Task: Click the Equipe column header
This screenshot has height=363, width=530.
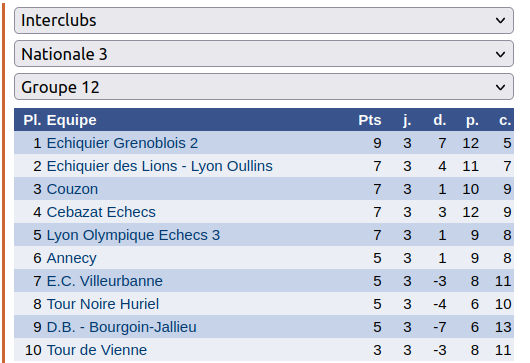Action: pos(72,120)
